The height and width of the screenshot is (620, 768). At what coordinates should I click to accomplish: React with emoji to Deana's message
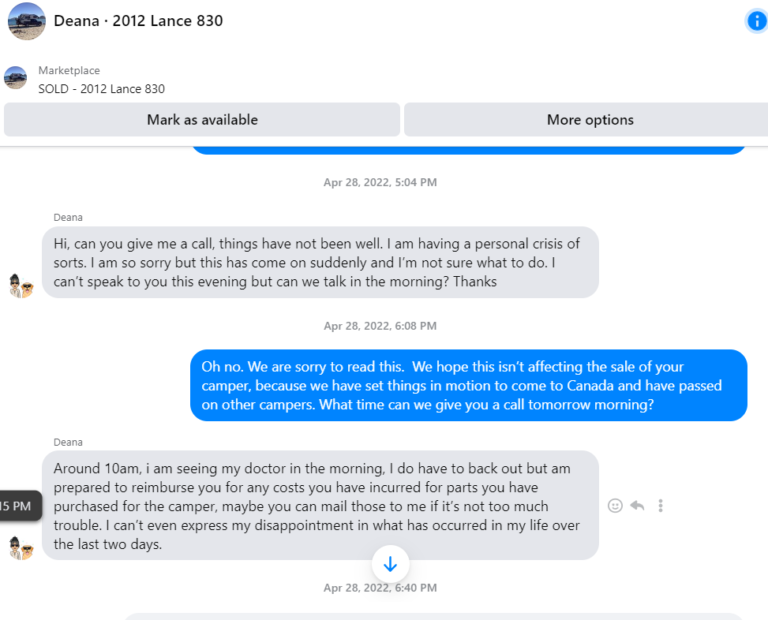point(615,506)
